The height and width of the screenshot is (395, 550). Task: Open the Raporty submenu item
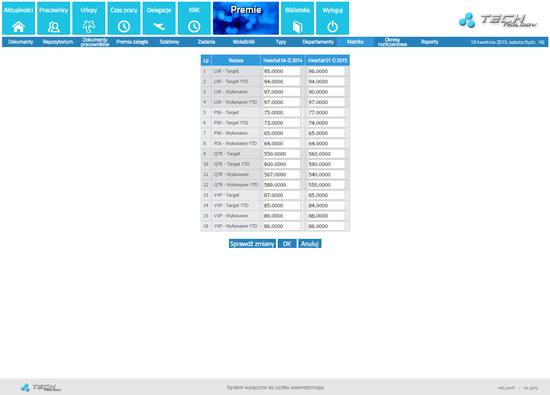430,42
